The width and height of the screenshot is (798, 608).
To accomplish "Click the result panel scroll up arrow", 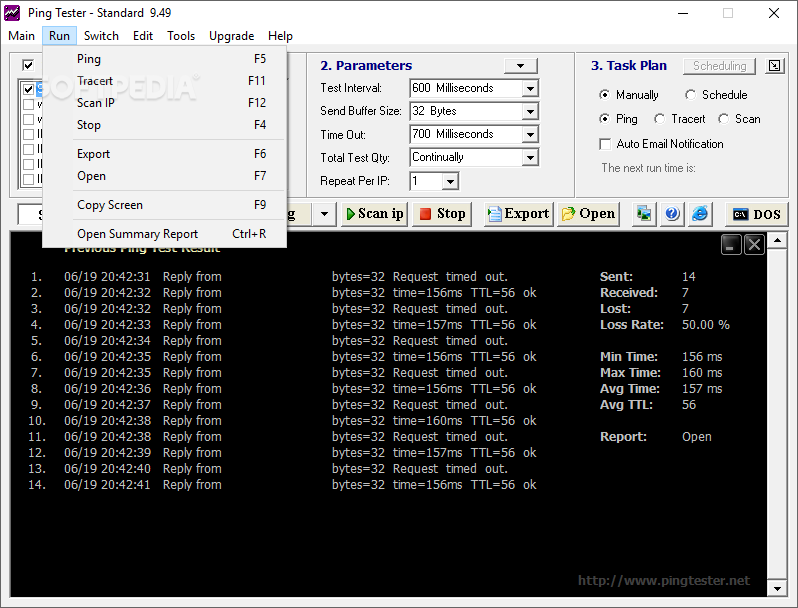I will (x=777, y=240).
